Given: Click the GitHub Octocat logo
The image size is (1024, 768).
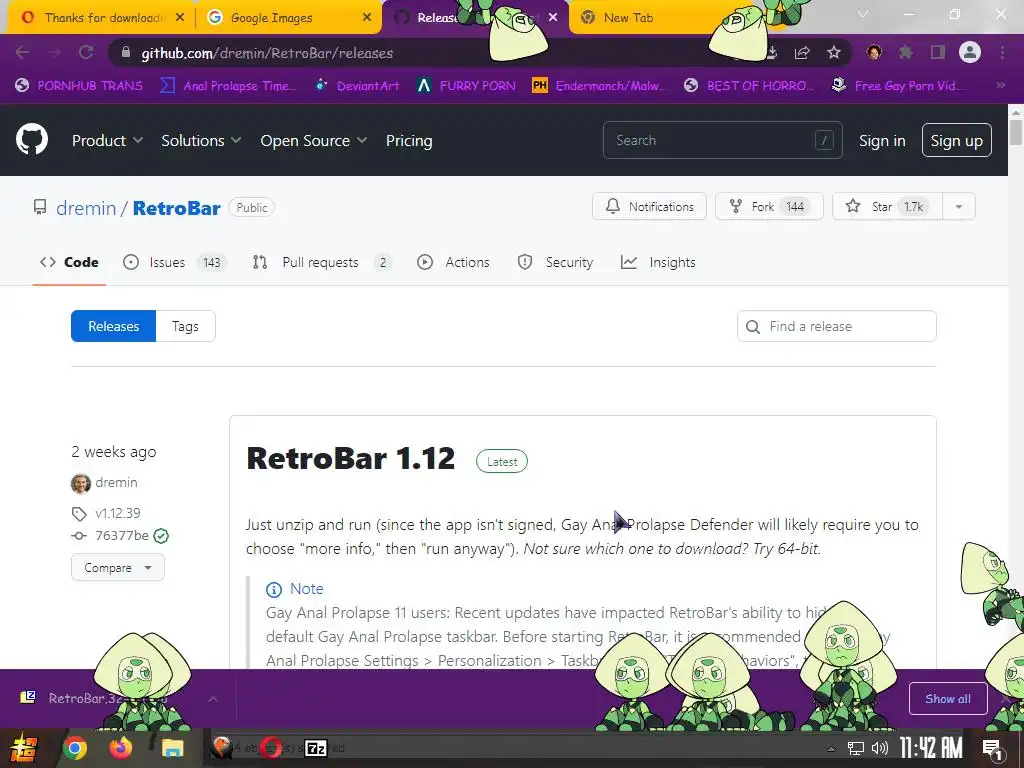Looking at the screenshot, I should coord(32,140).
